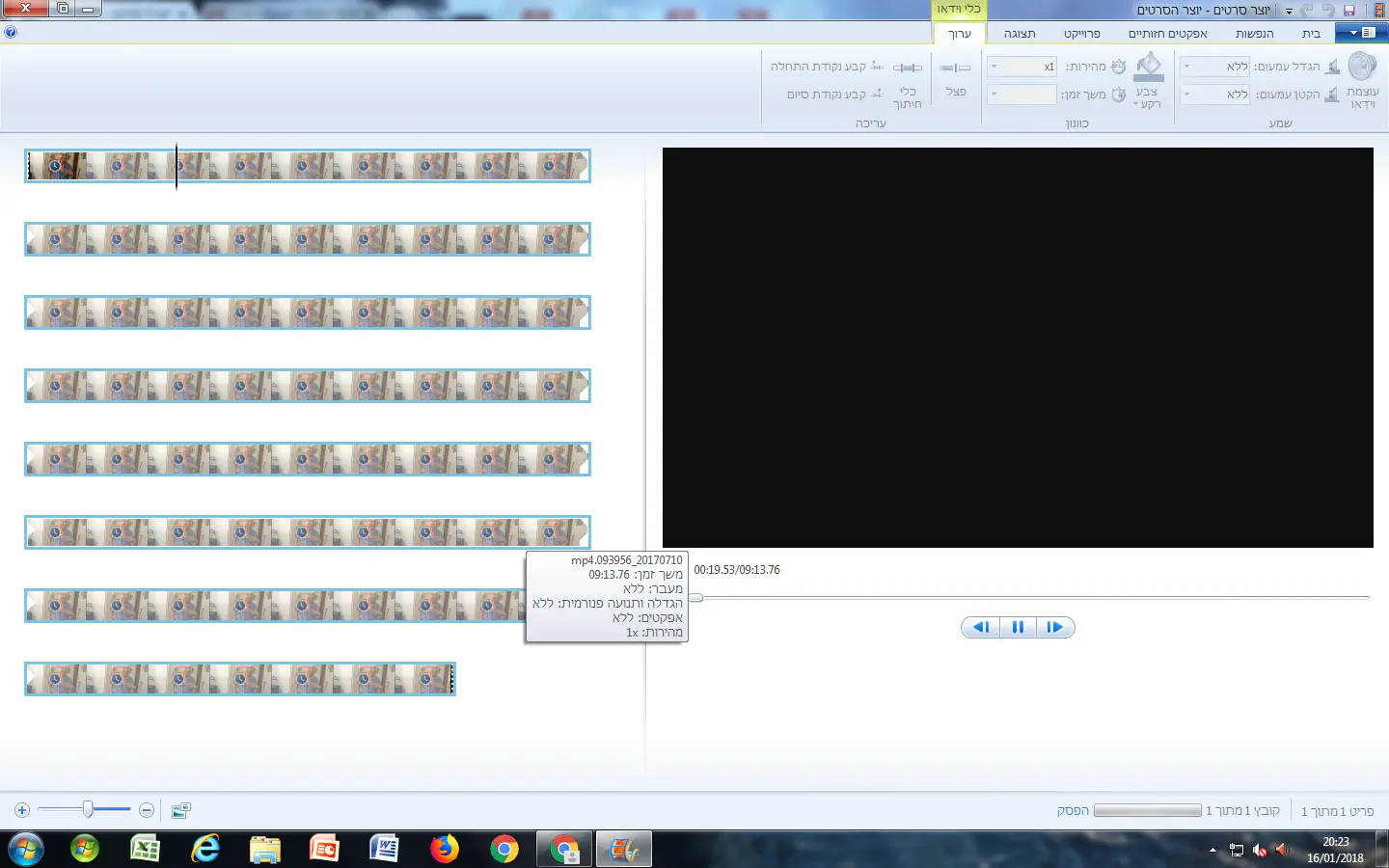Image resolution: width=1389 pixels, height=868 pixels.
Task: Pause the video playback
Action: point(1018,627)
